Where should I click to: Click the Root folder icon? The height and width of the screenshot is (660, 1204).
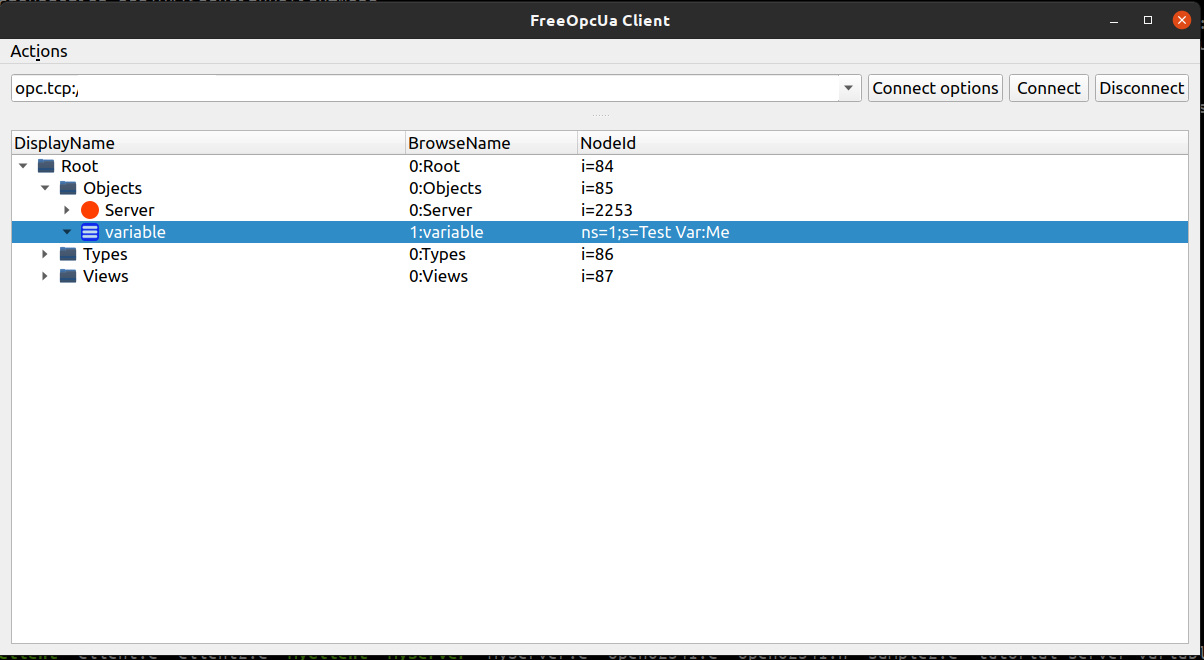pos(46,166)
